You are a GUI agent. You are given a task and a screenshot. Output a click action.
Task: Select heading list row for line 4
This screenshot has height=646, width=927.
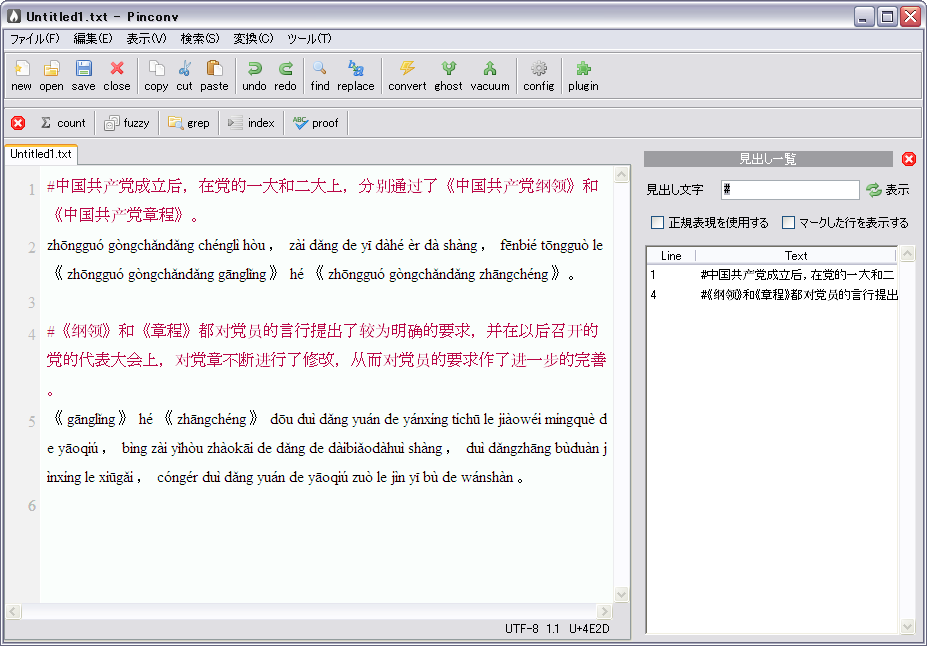772,295
